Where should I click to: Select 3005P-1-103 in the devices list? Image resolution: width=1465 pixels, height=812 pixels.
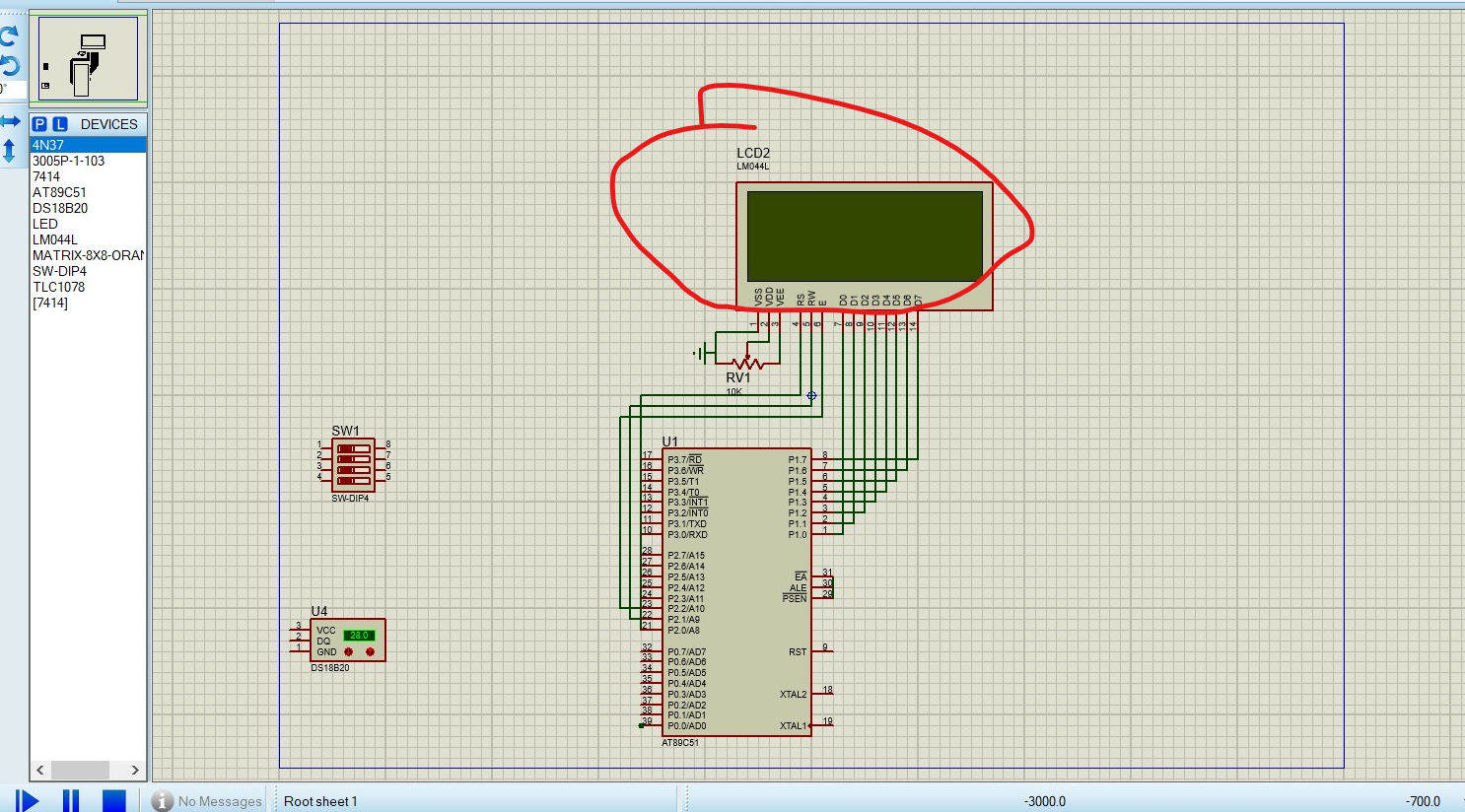coord(88,161)
